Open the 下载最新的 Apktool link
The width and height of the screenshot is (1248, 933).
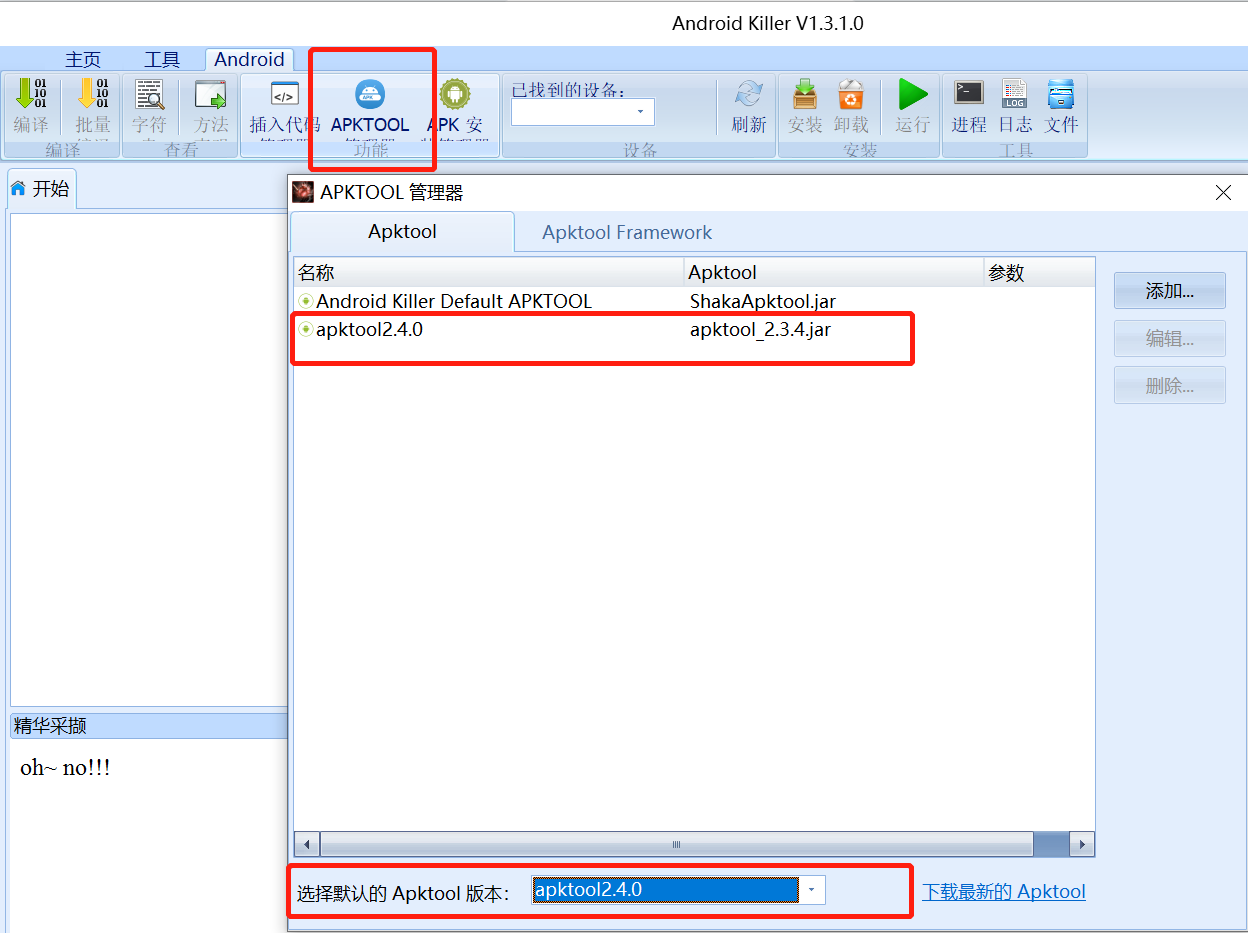pyautogui.click(x=1004, y=892)
